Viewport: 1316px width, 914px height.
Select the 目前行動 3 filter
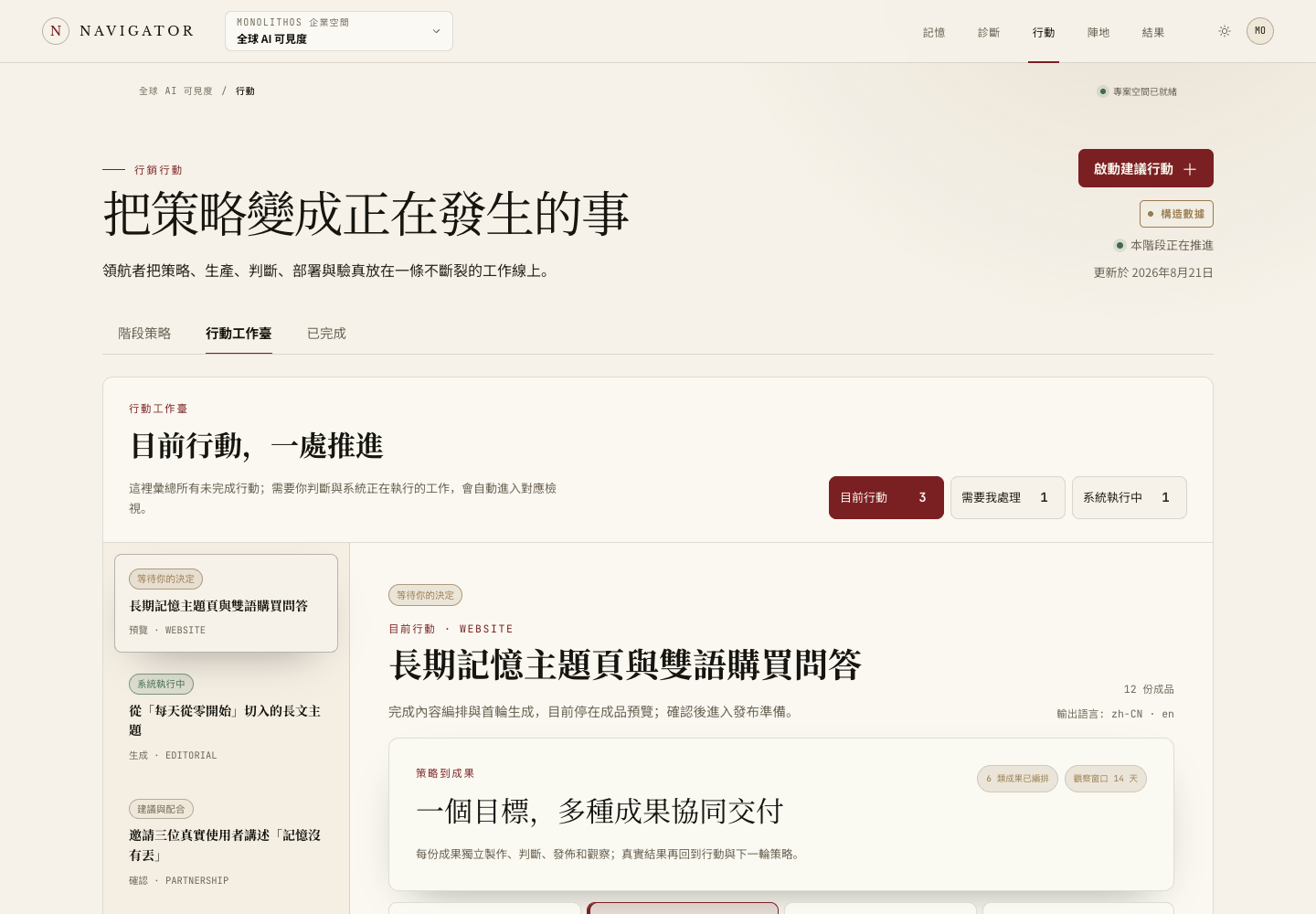pos(886,497)
